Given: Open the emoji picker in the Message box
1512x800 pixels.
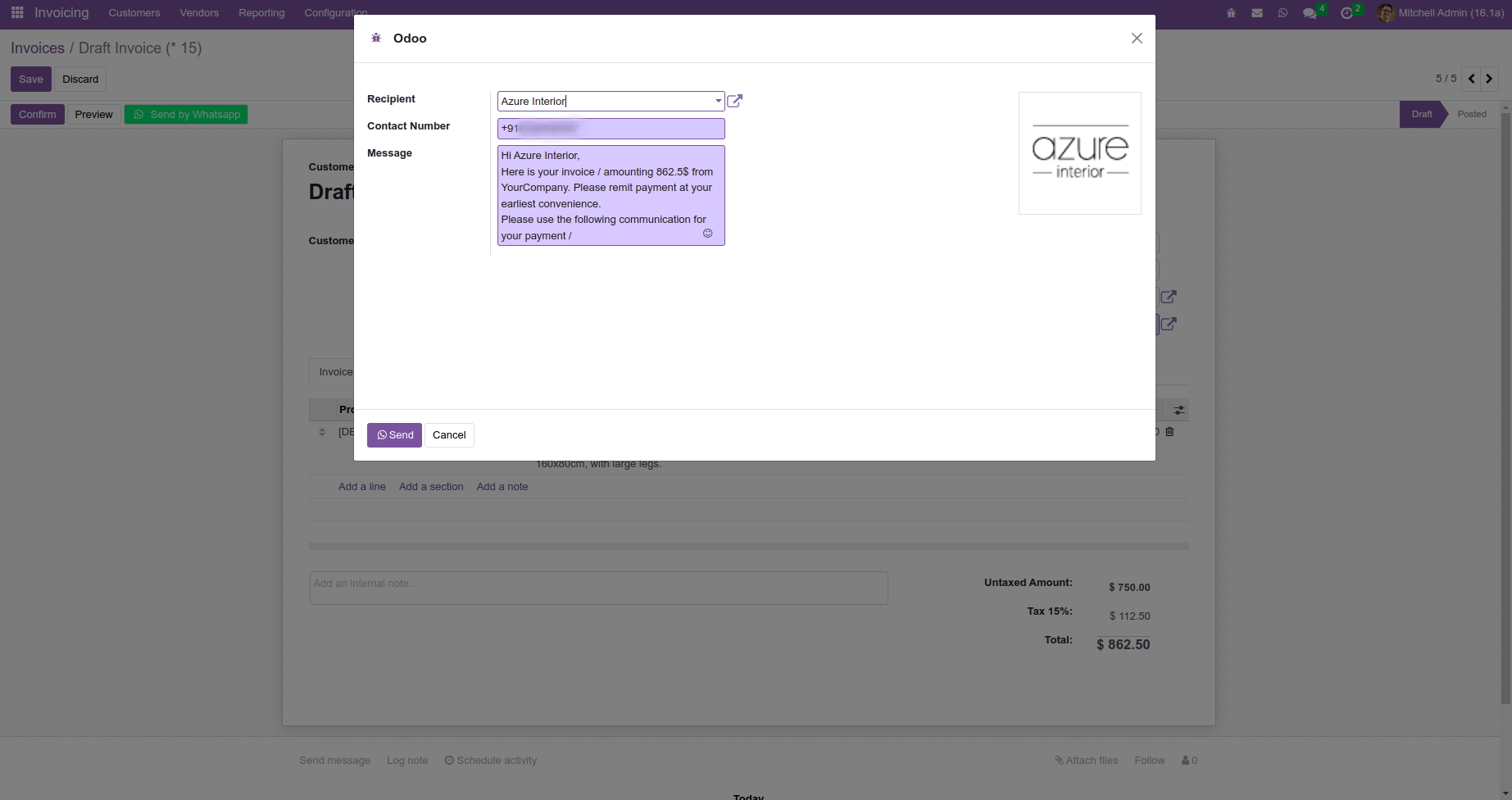Looking at the screenshot, I should click(708, 234).
